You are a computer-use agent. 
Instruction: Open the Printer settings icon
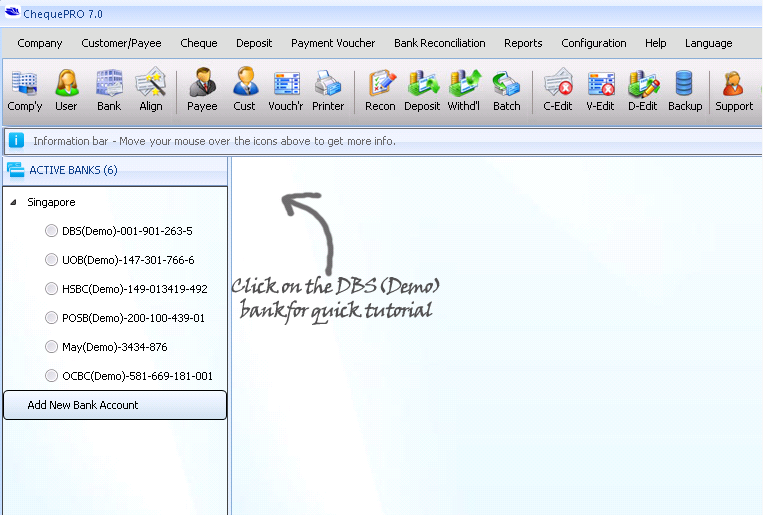coord(328,90)
